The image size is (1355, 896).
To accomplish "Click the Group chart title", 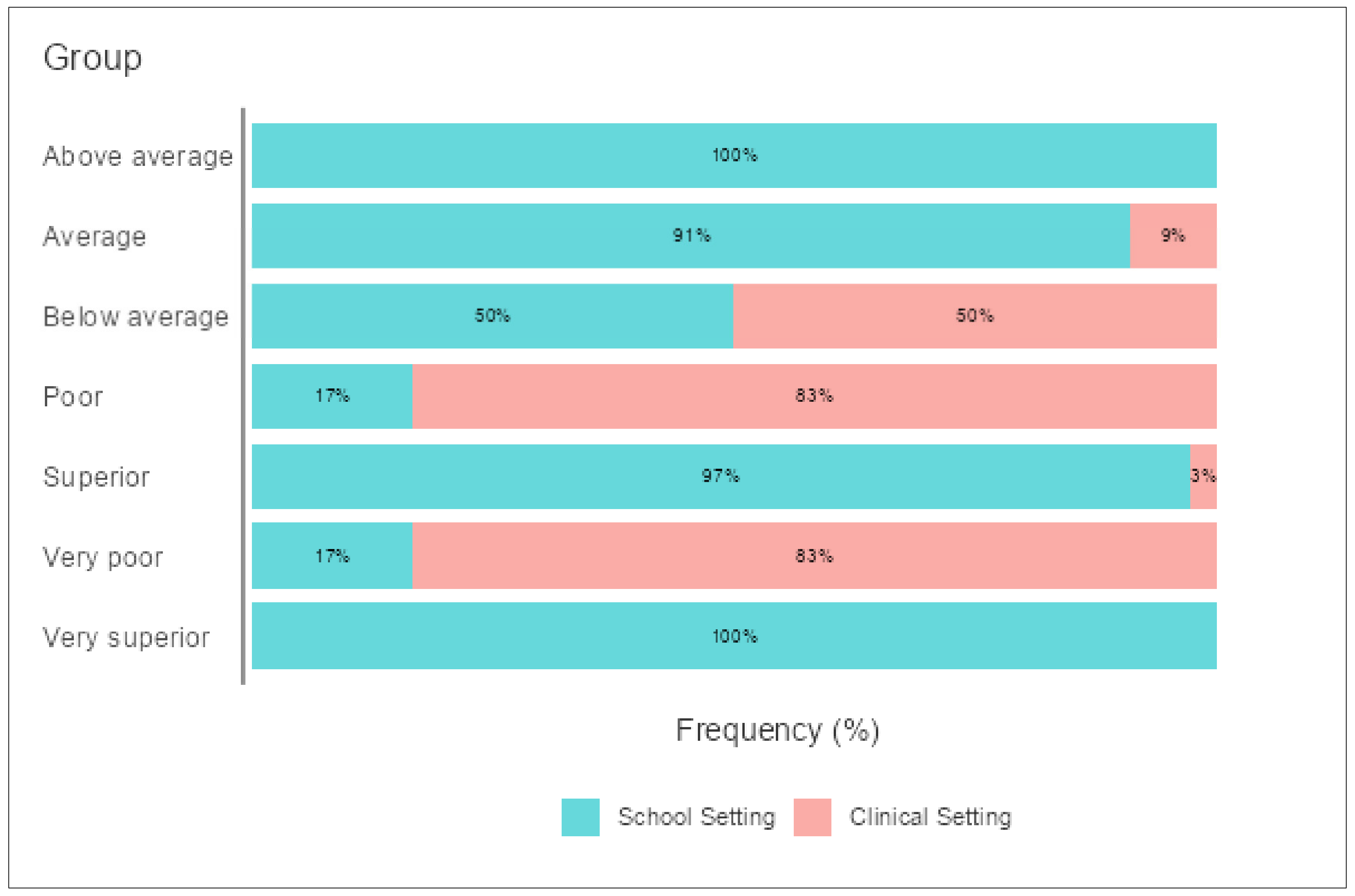I will [92, 58].
